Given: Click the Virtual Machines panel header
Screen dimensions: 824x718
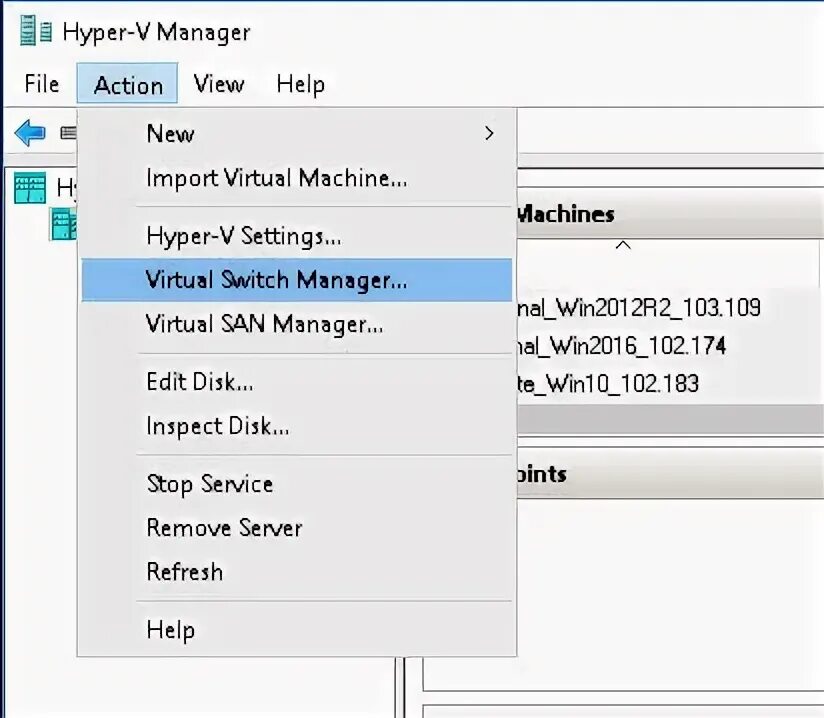Looking at the screenshot, I should click(670, 214).
